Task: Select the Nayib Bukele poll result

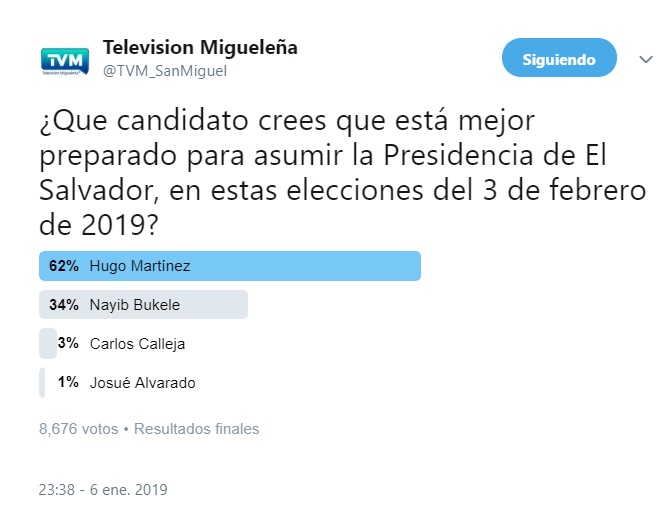Action: point(143,305)
